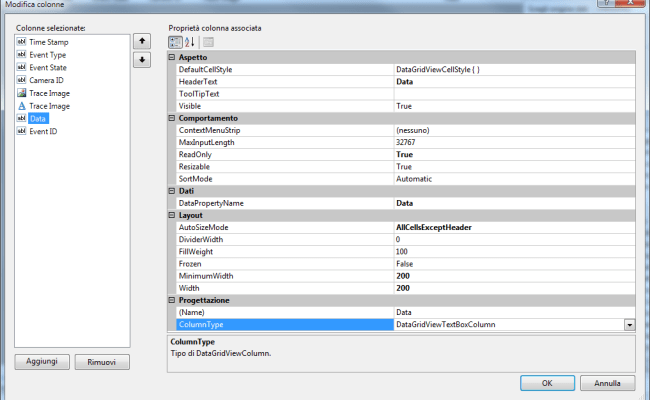Viewport: 650px width, 400px height.
Task: Move selected column up with arrow button
Action: [x=142, y=41]
